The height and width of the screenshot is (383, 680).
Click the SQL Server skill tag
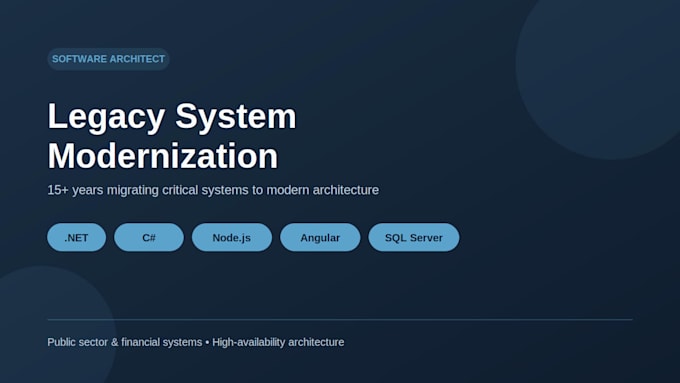click(x=414, y=237)
